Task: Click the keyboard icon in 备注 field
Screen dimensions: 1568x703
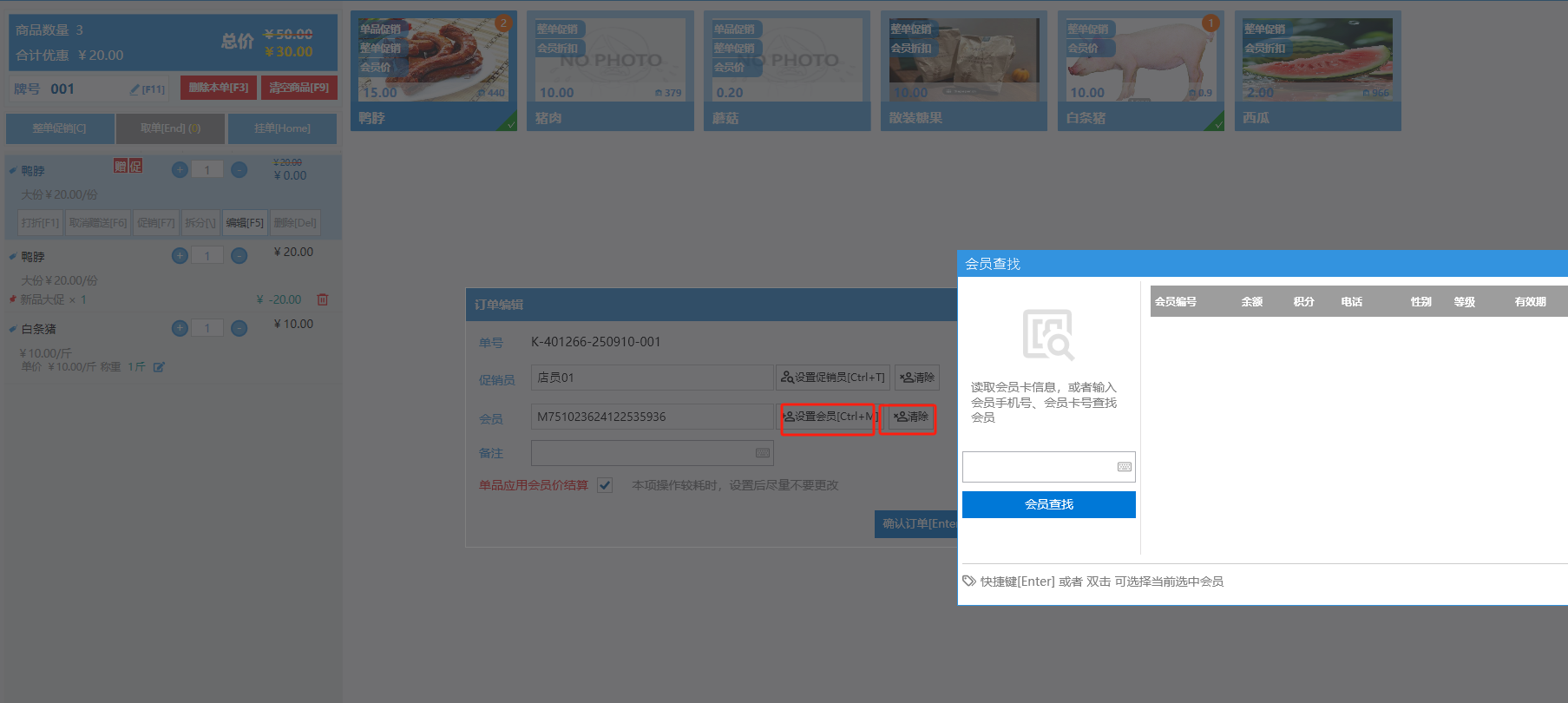Action: pyautogui.click(x=762, y=453)
